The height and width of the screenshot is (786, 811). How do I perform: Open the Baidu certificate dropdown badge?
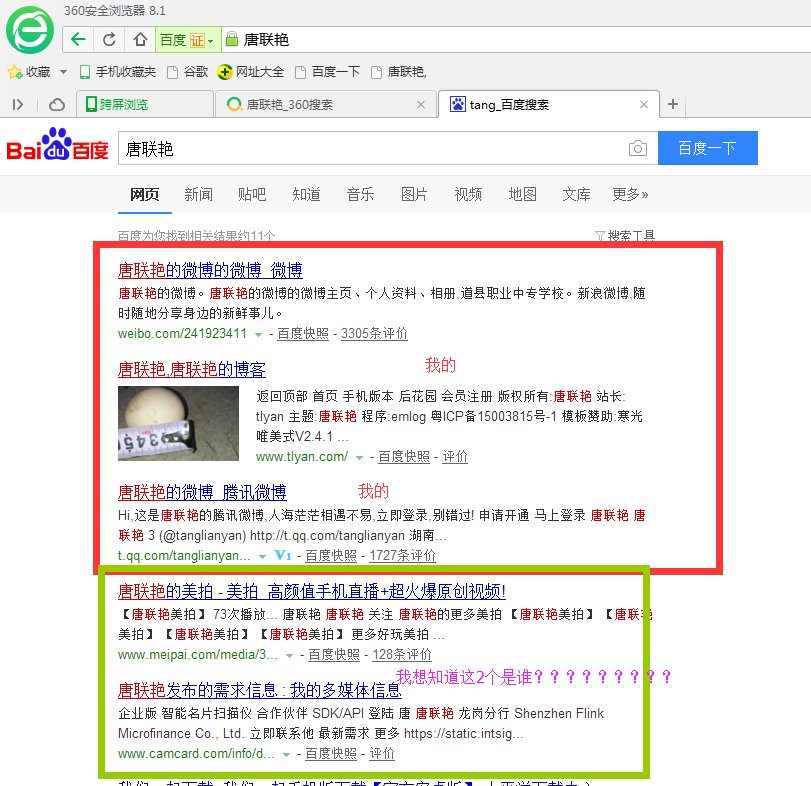[x=188, y=40]
